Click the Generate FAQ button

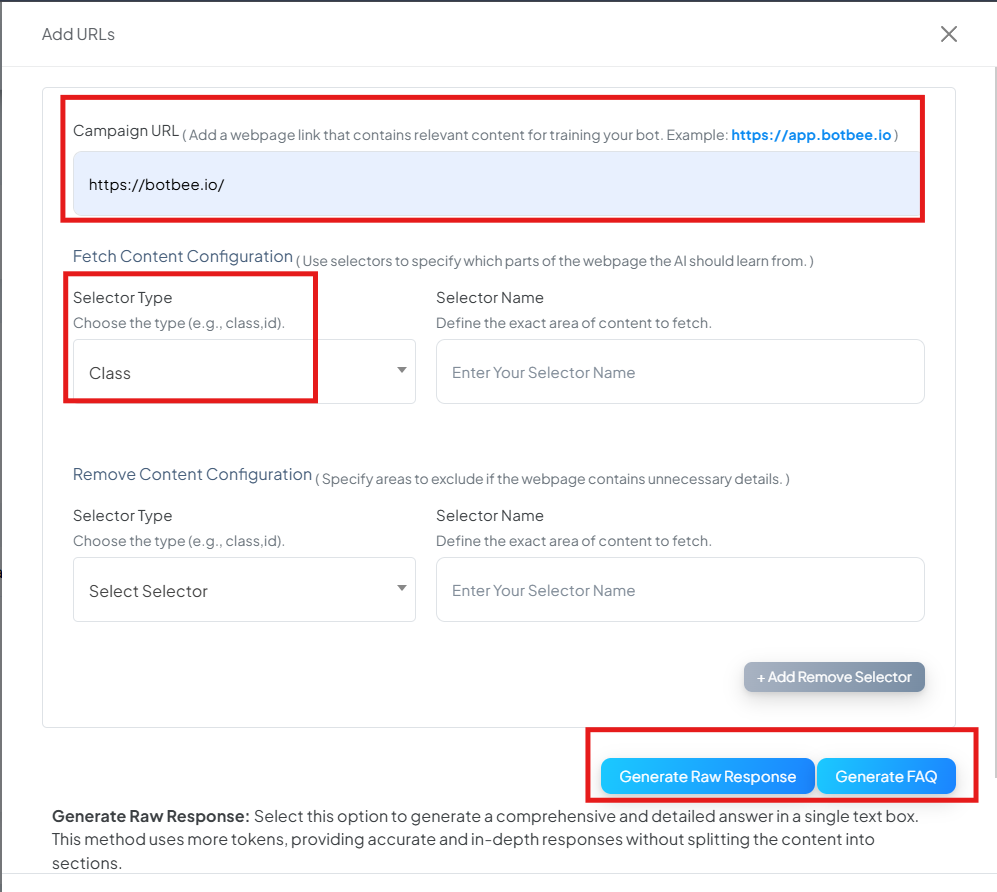[886, 776]
